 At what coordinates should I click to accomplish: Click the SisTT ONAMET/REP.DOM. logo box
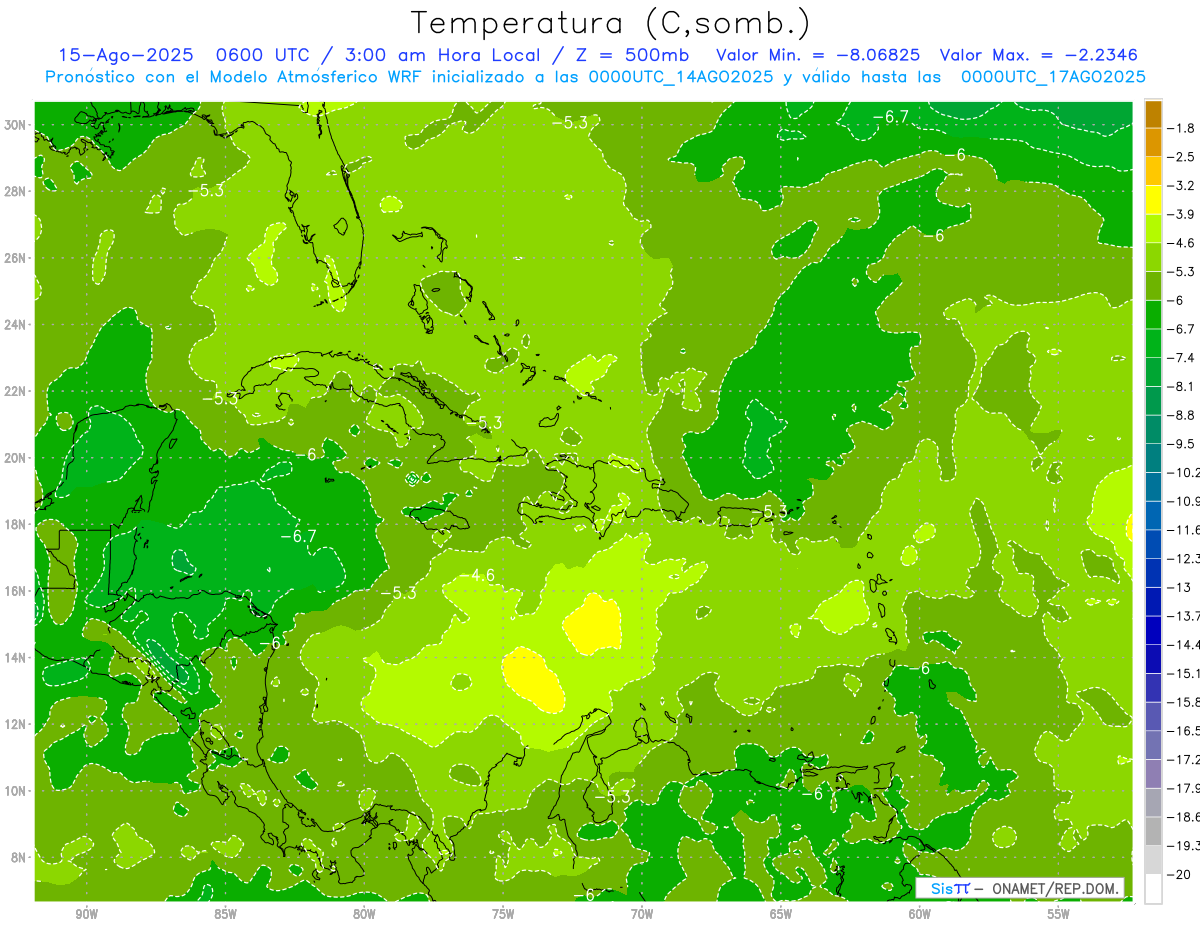pos(1019,888)
